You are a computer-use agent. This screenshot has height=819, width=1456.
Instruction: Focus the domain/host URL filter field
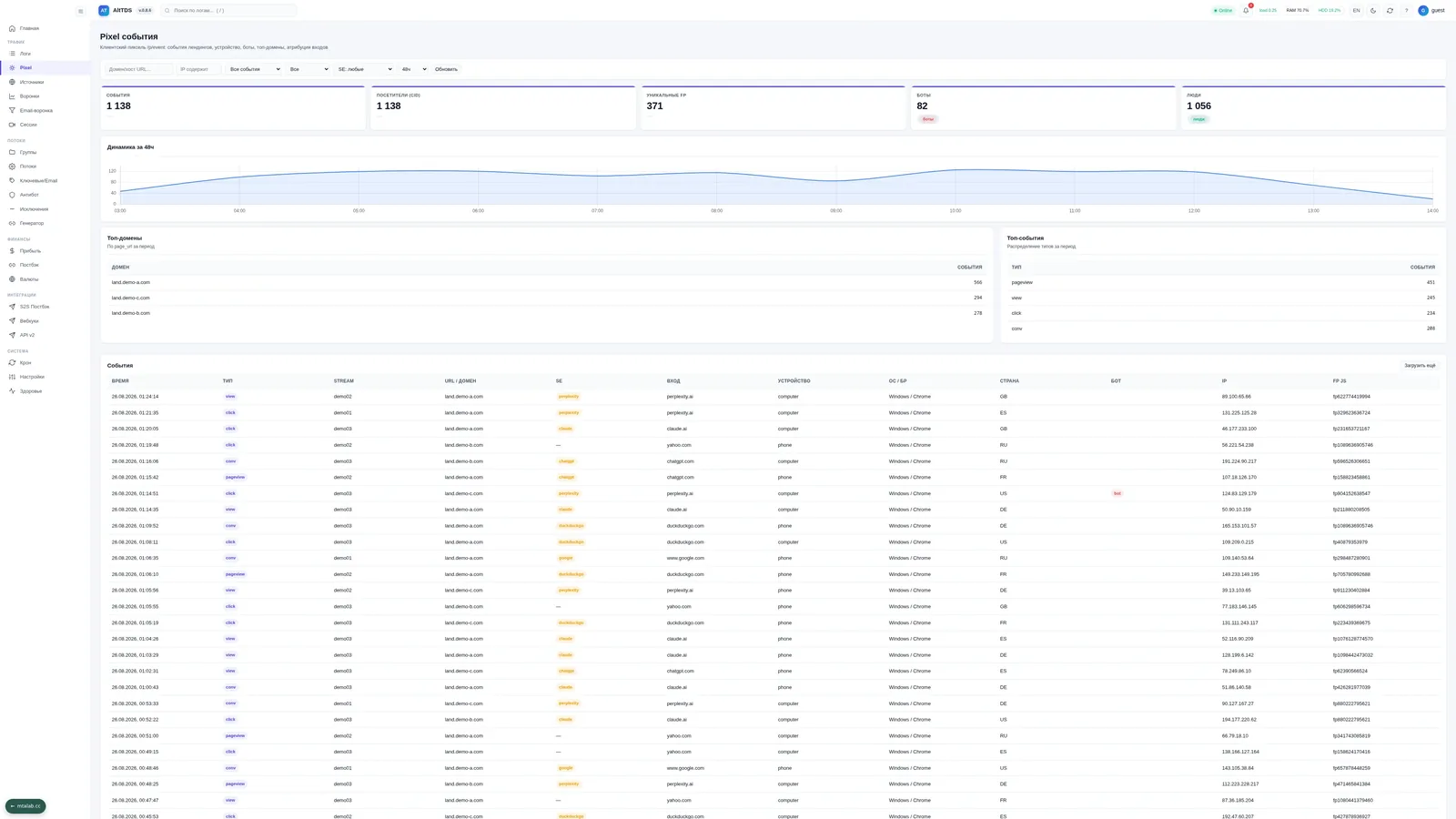[139, 69]
